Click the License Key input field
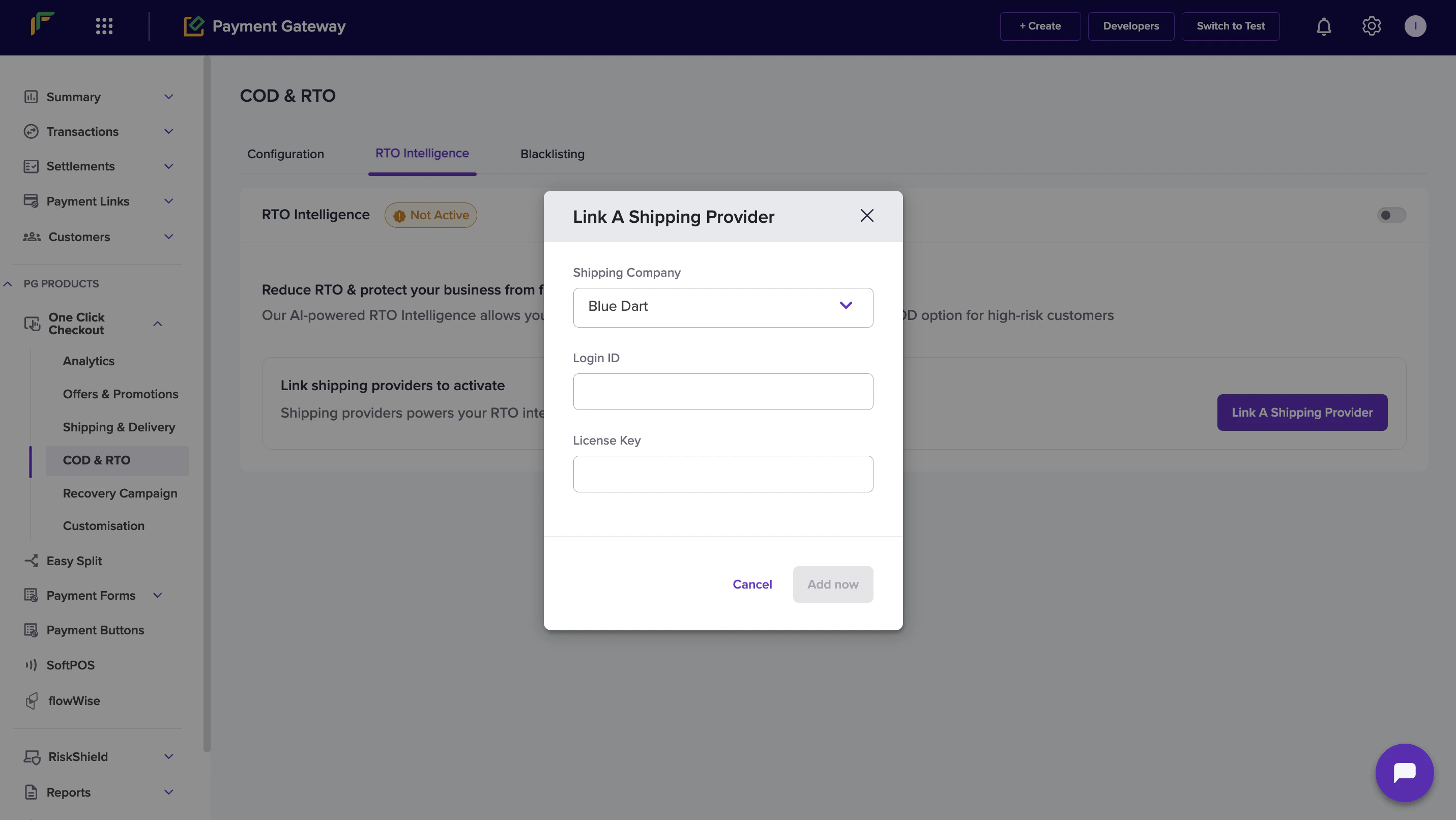This screenshot has height=820, width=1456. [722, 474]
